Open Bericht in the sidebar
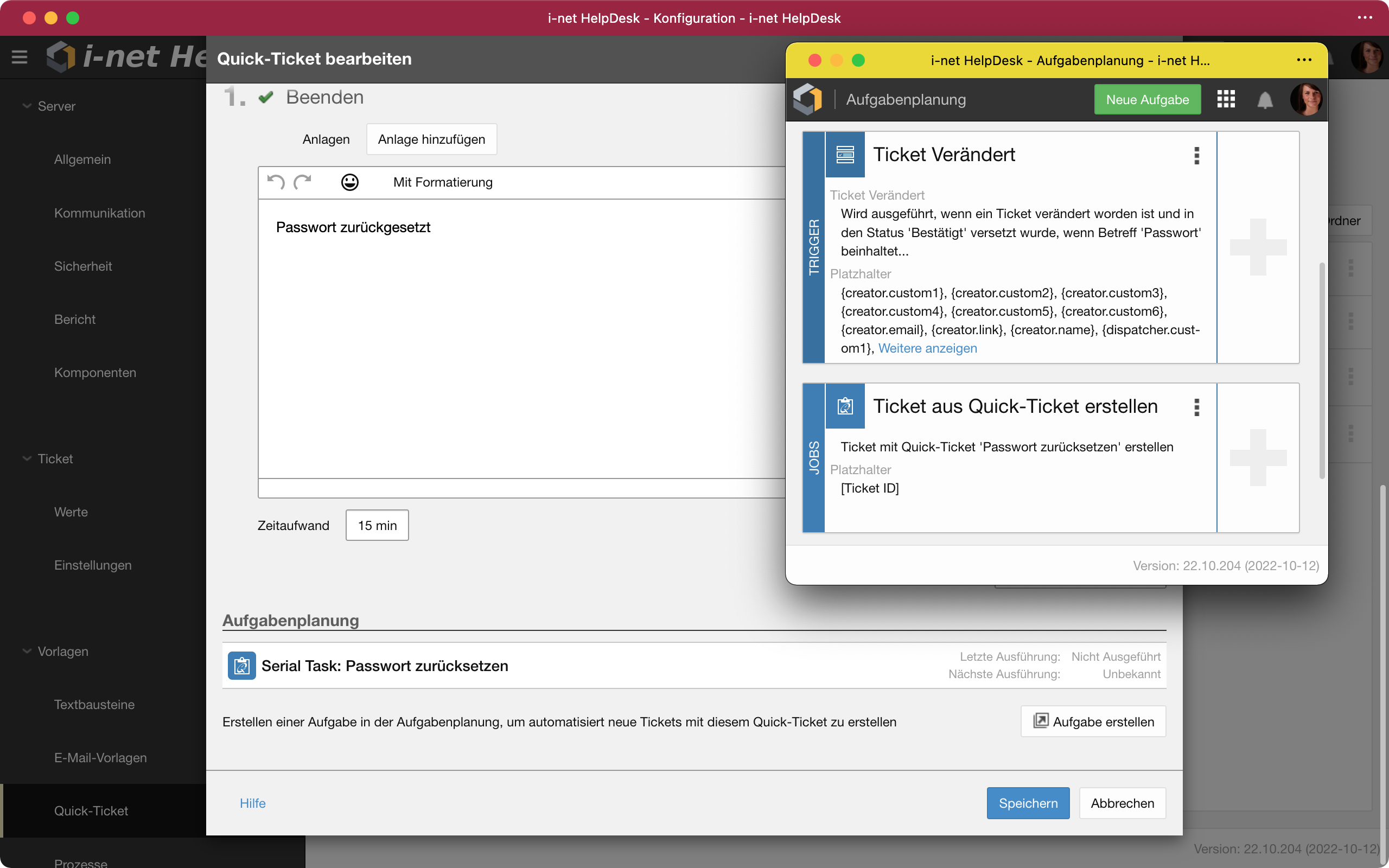1389x868 pixels. click(75, 319)
